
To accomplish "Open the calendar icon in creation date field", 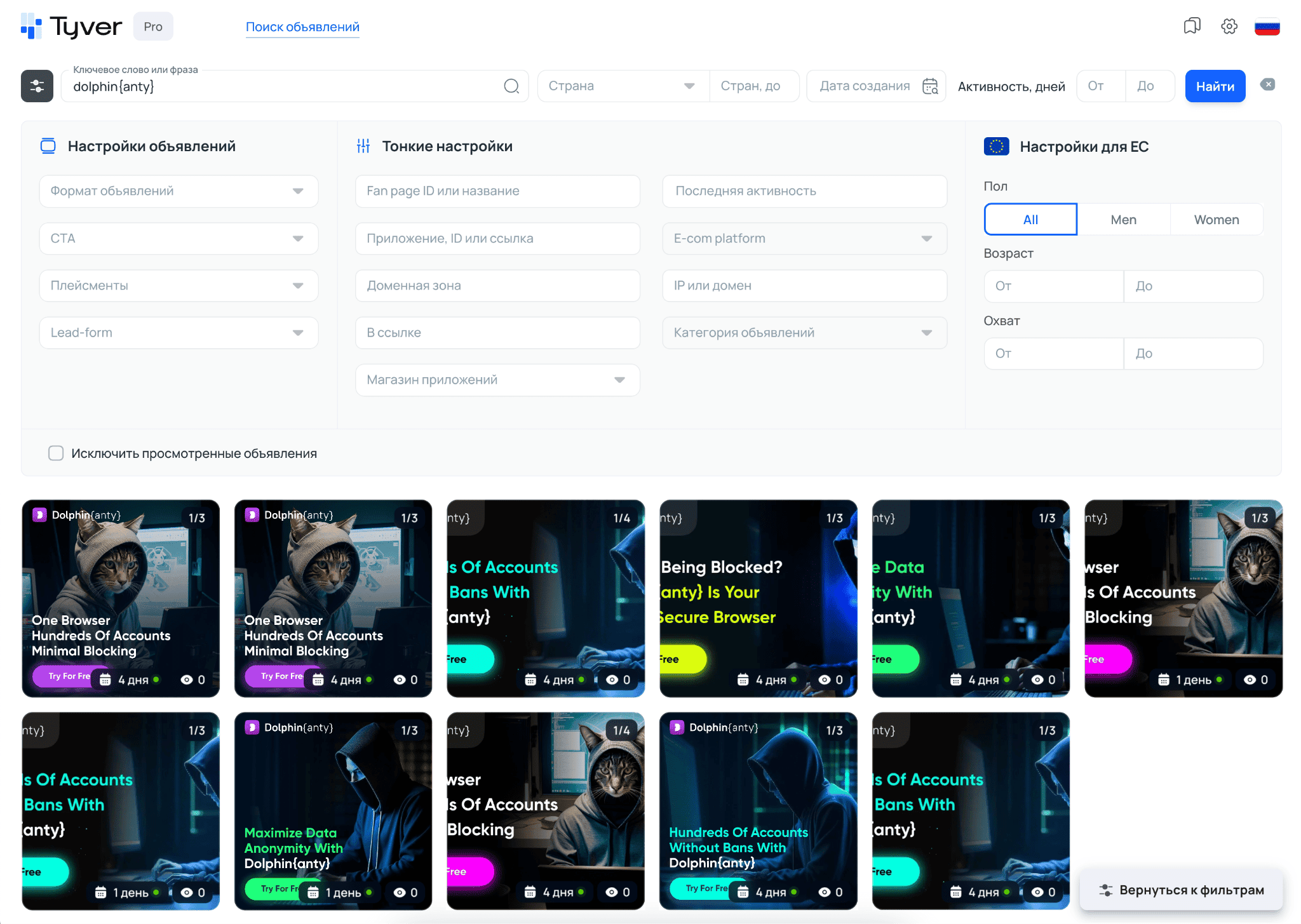I will click(930, 86).
